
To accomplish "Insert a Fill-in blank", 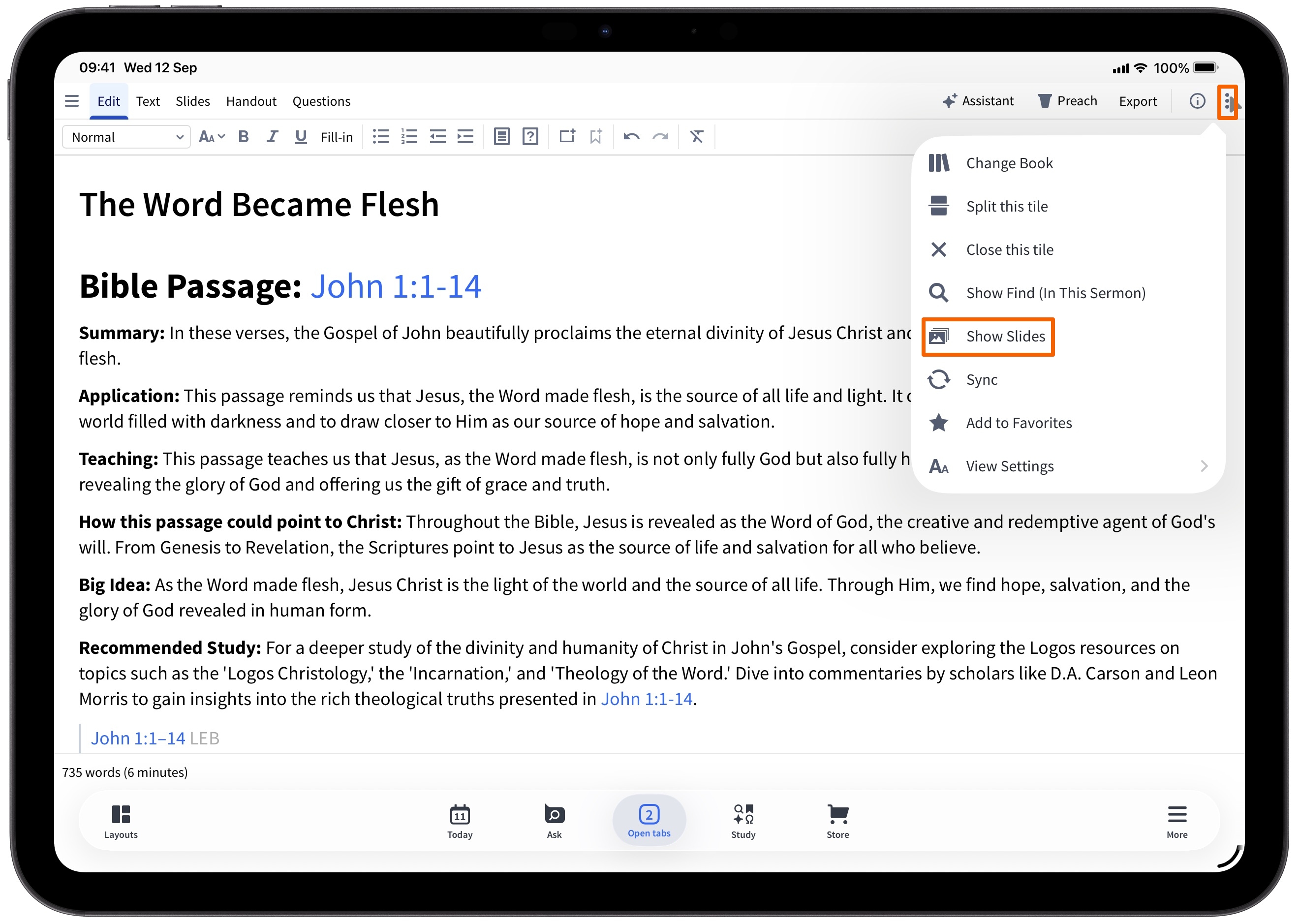I will [337, 137].
